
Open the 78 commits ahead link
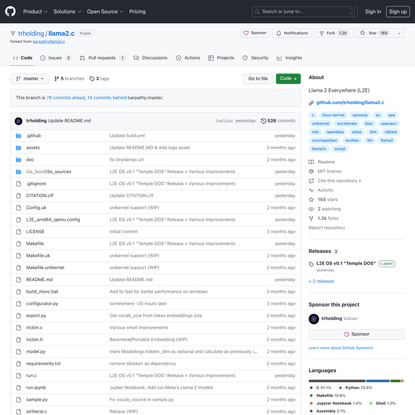coord(66,98)
